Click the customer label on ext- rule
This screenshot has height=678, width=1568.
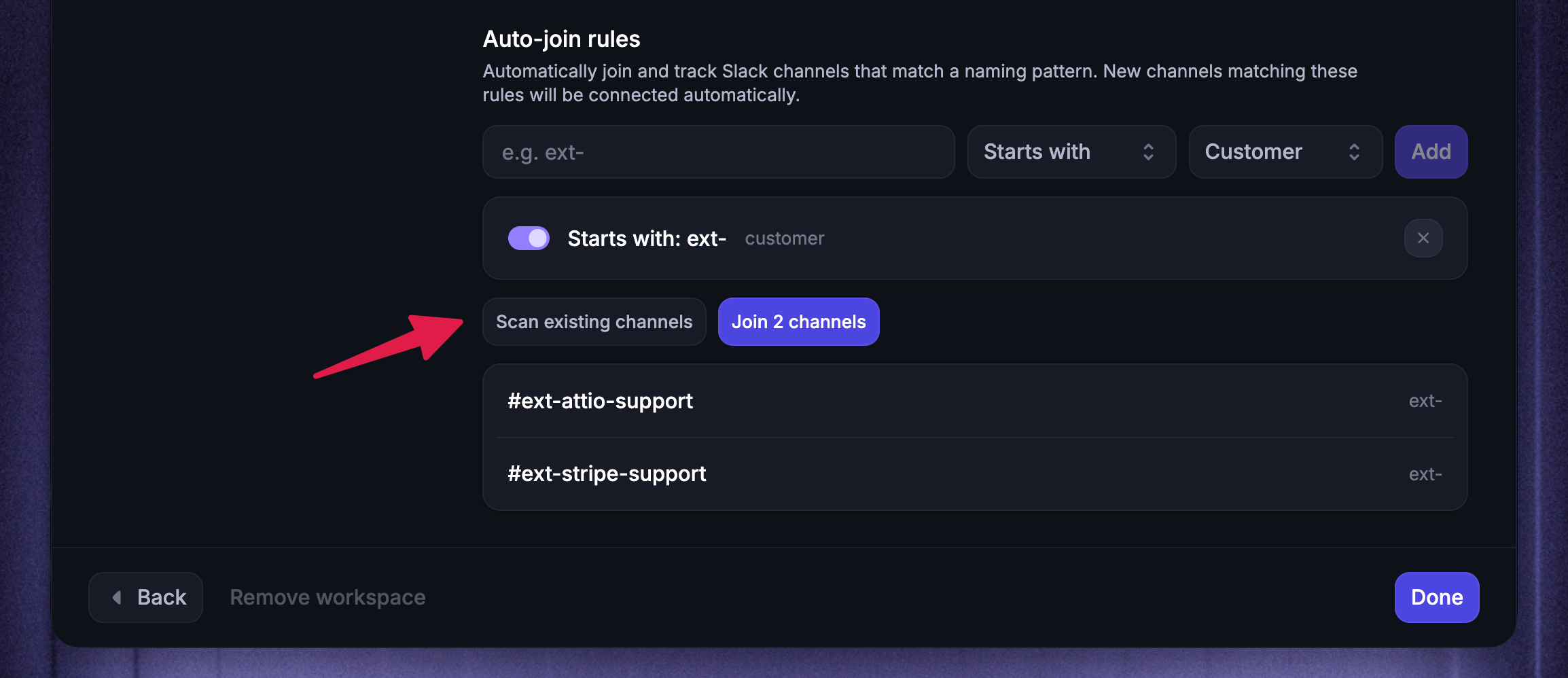(x=784, y=238)
